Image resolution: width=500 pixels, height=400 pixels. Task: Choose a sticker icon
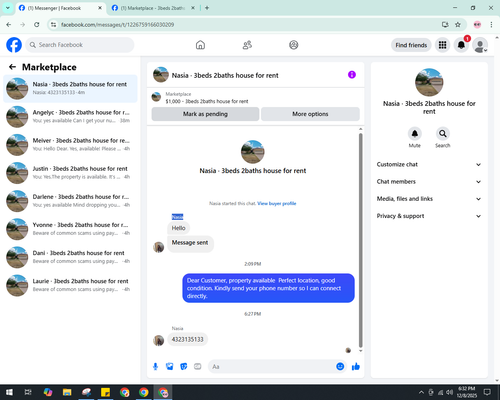tap(184, 367)
